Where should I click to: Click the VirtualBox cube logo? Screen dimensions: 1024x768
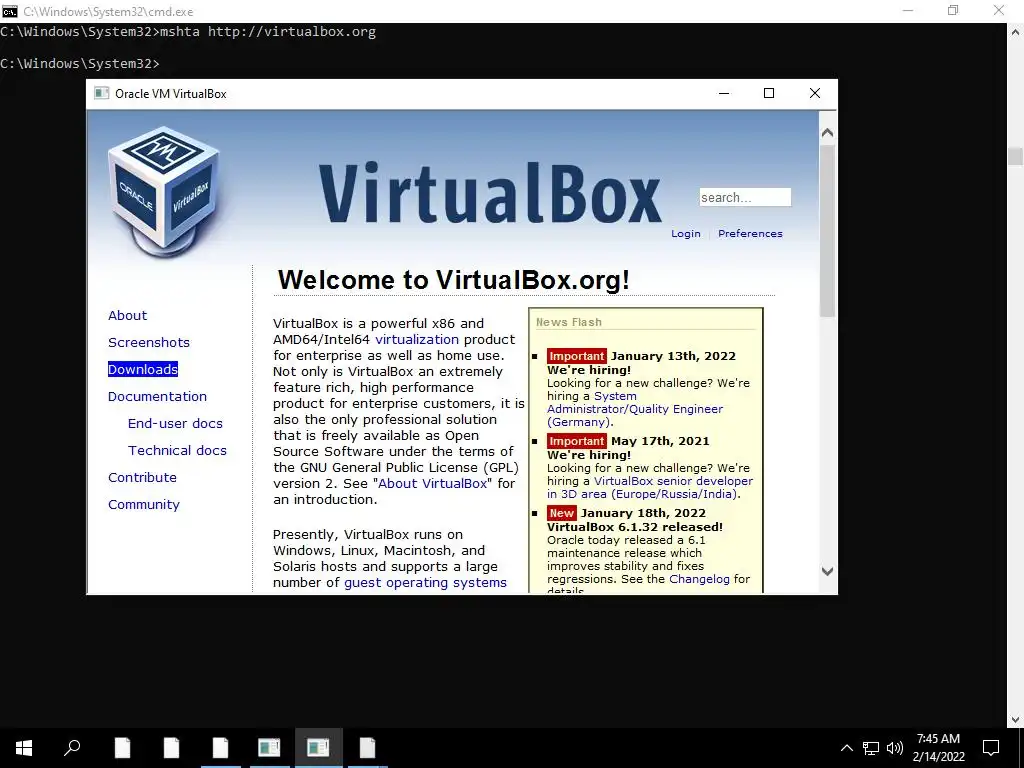tap(163, 191)
